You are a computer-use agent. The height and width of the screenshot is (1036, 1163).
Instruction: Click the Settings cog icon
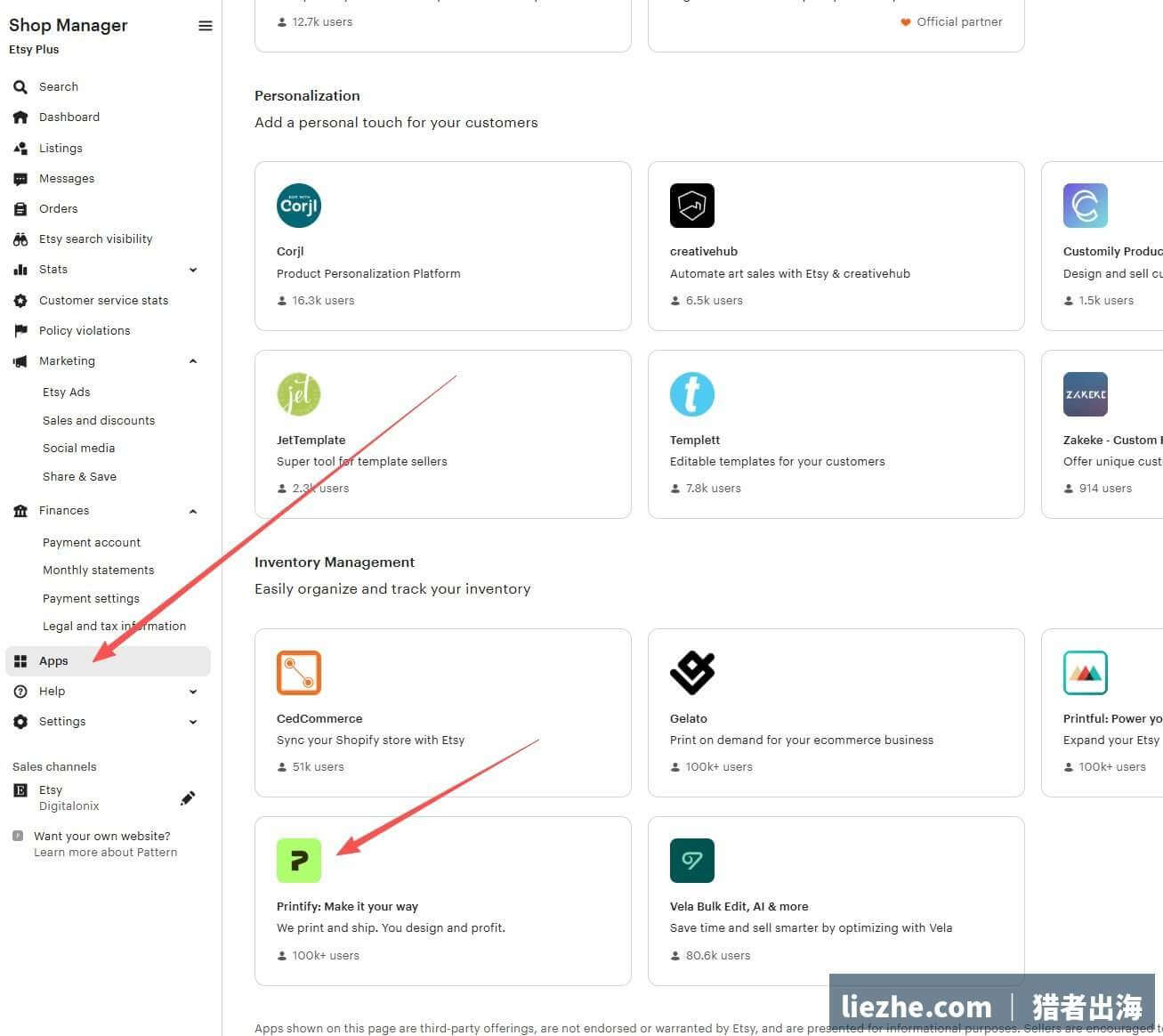click(x=20, y=722)
